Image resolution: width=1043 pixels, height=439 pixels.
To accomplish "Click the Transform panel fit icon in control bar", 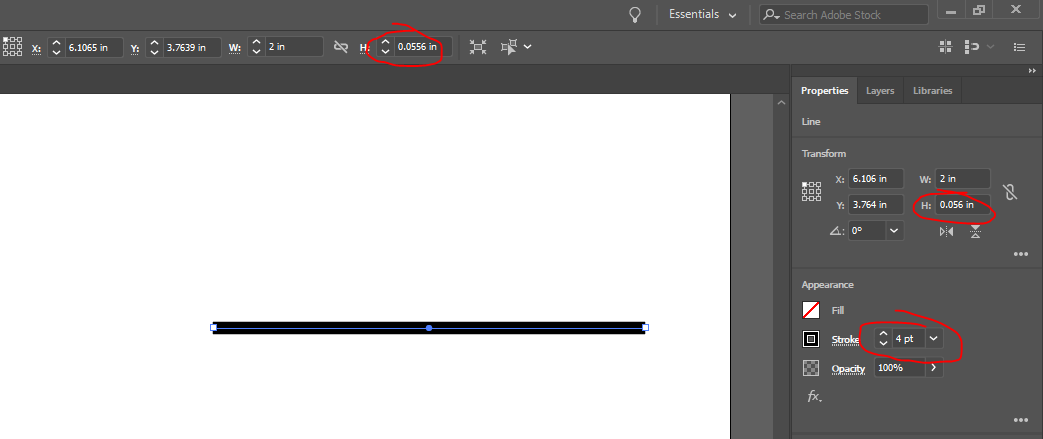I will pyautogui.click(x=478, y=47).
